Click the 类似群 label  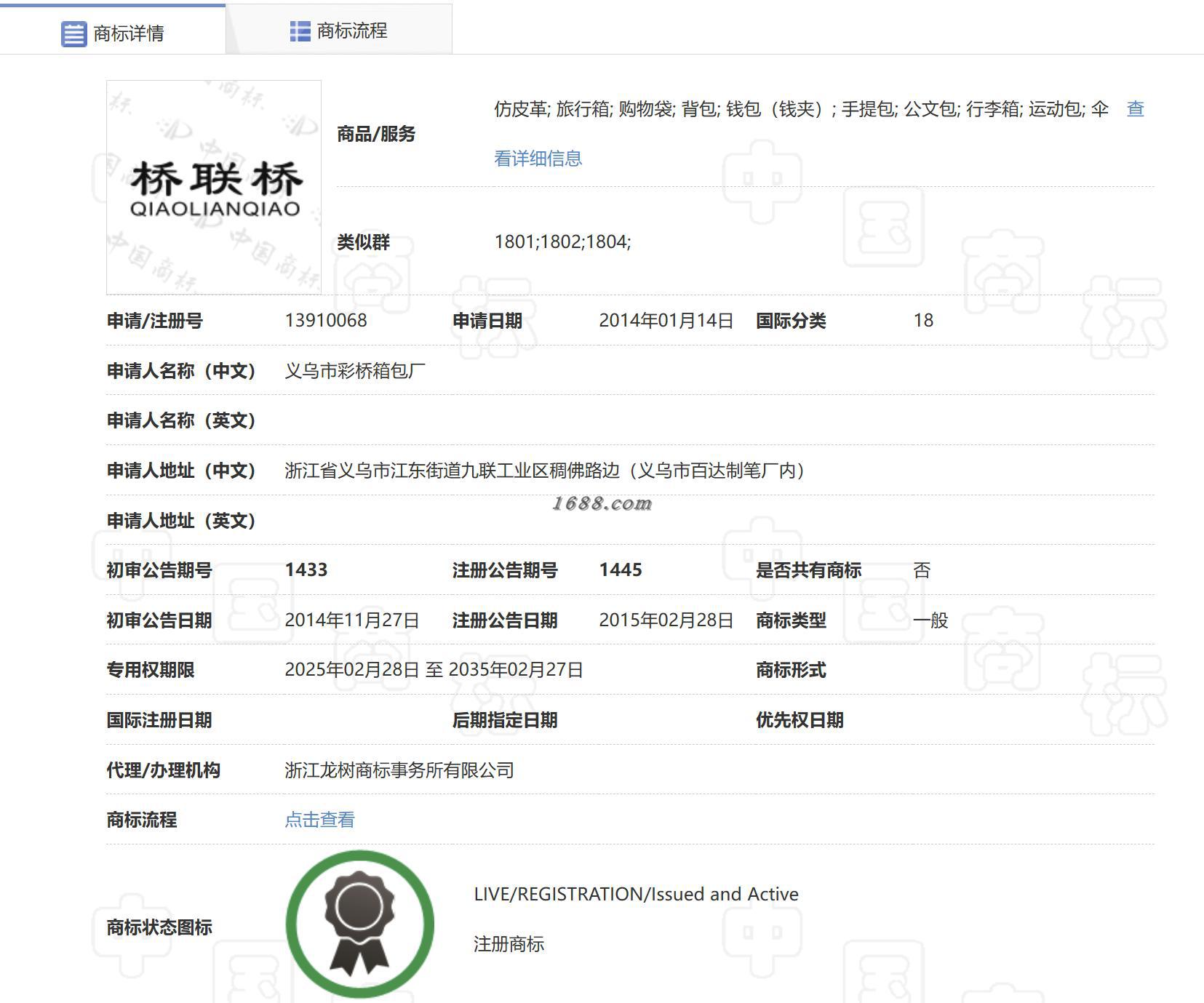(363, 242)
